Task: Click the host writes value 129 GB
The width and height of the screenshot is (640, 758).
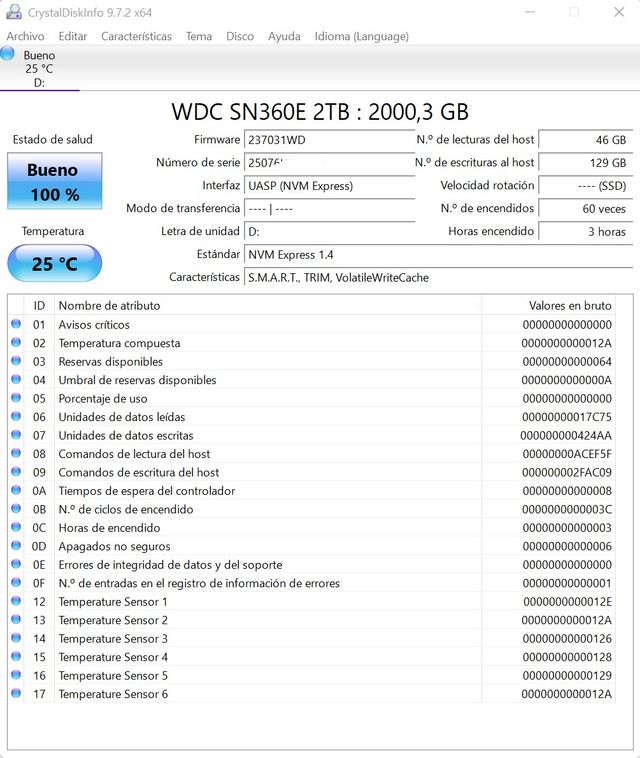Action: 585,162
